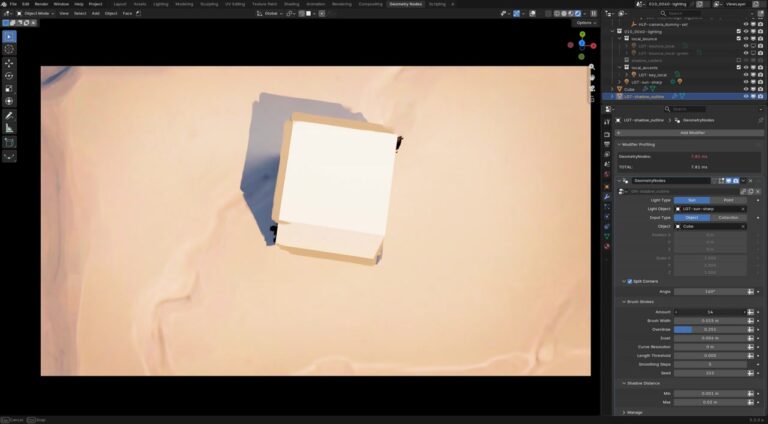Set Light Type to Sun

click(x=692, y=200)
